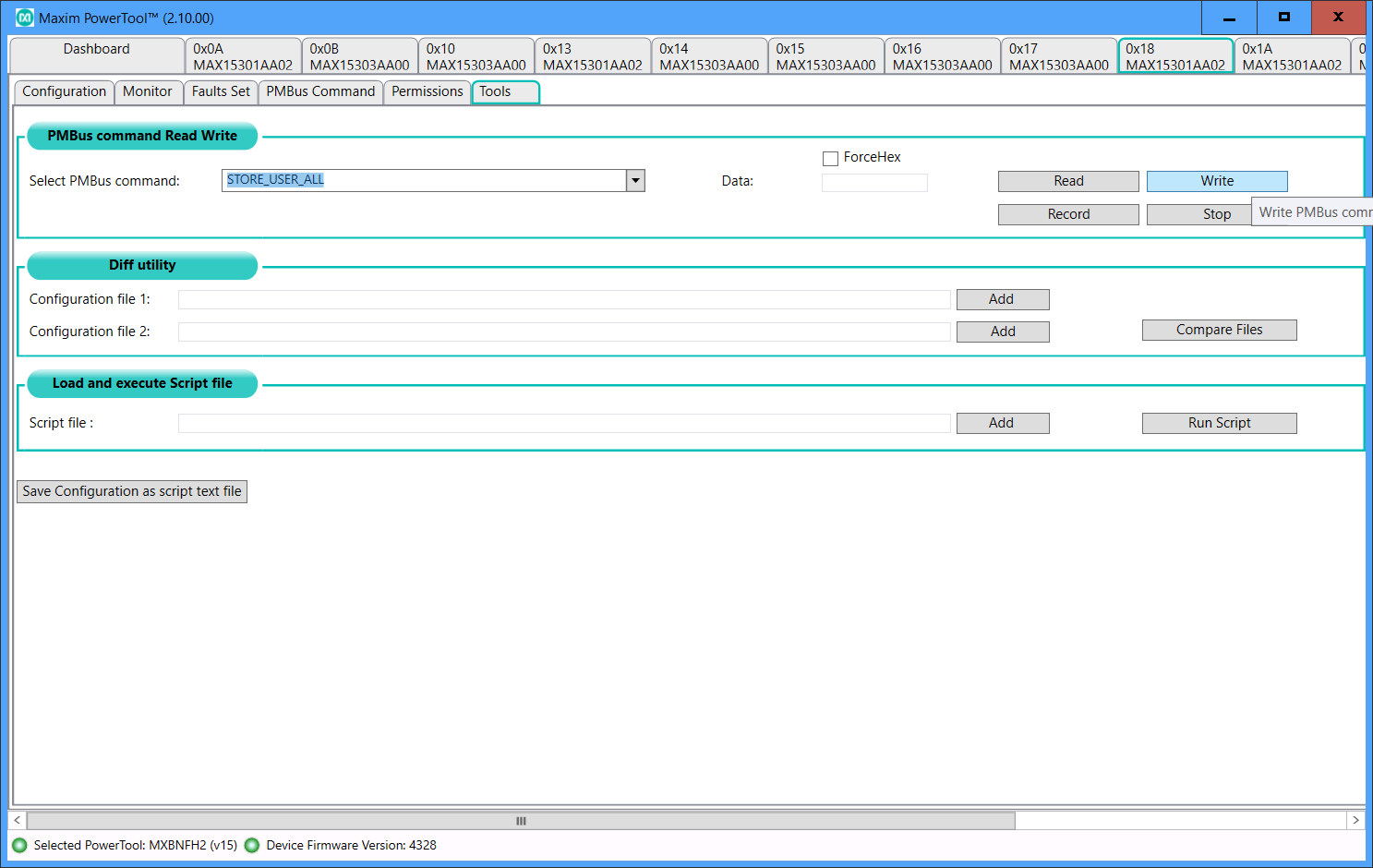This screenshot has height=868, width=1373.
Task: Click the Diff utility section header
Action: pyautogui.click(x=142, y=265)
